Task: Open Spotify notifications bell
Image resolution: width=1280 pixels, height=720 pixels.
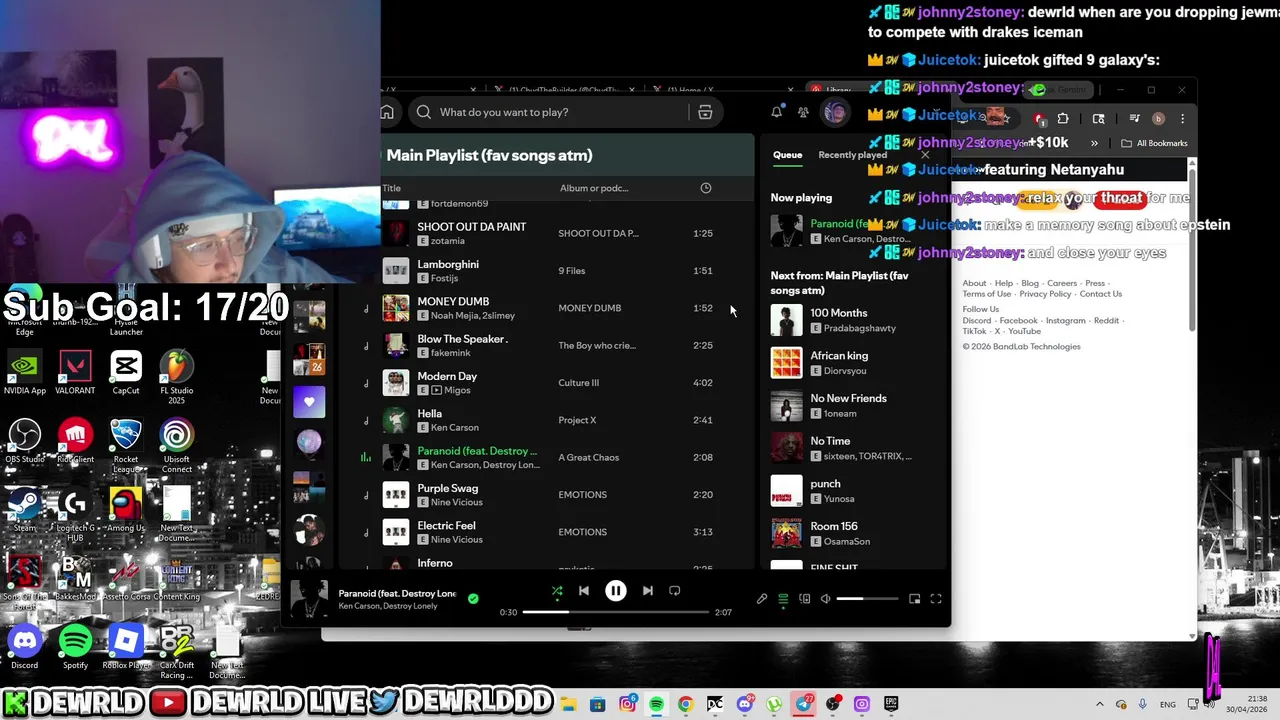Action: [x=776, y=112]
